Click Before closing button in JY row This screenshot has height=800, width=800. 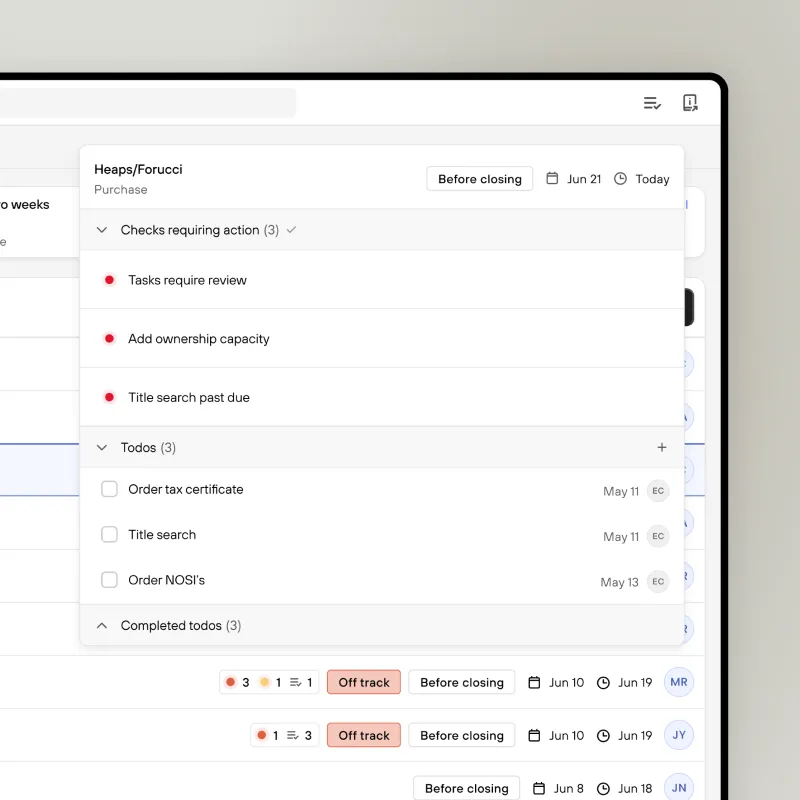462,736
